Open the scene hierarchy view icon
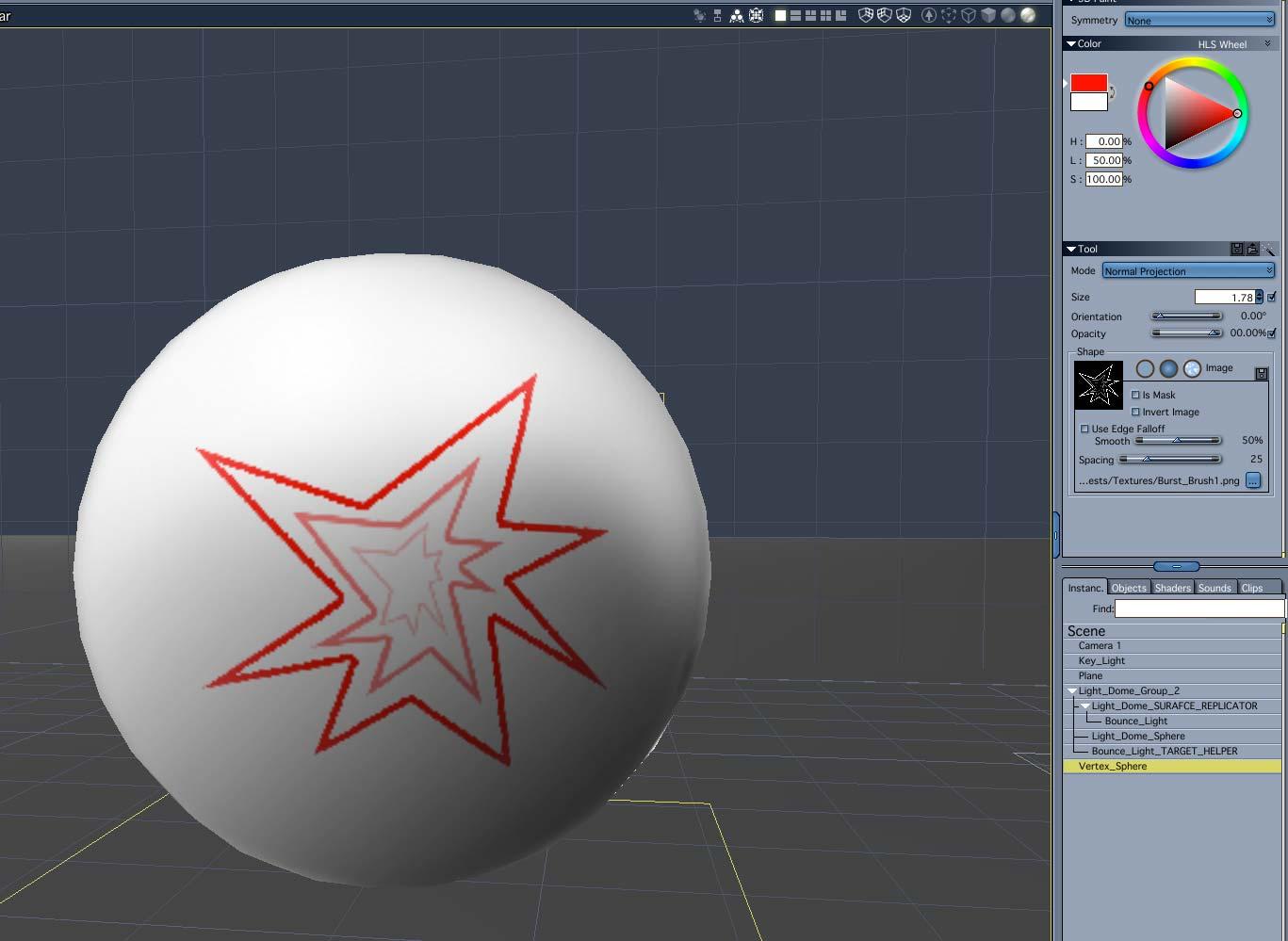Screen dimensions: 1288x941 click(717, 15)
